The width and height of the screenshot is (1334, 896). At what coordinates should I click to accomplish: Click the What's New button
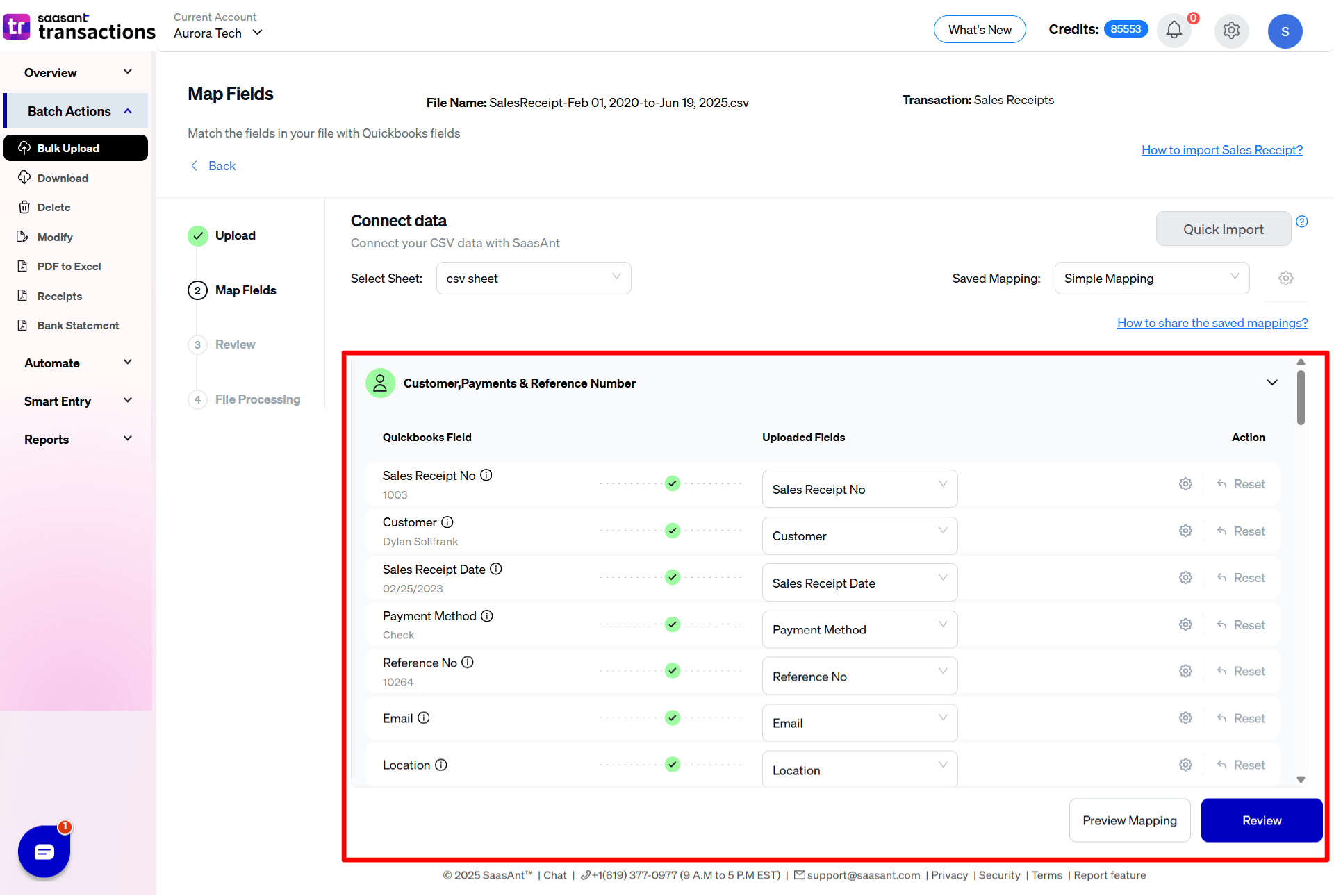coord(980,29)
